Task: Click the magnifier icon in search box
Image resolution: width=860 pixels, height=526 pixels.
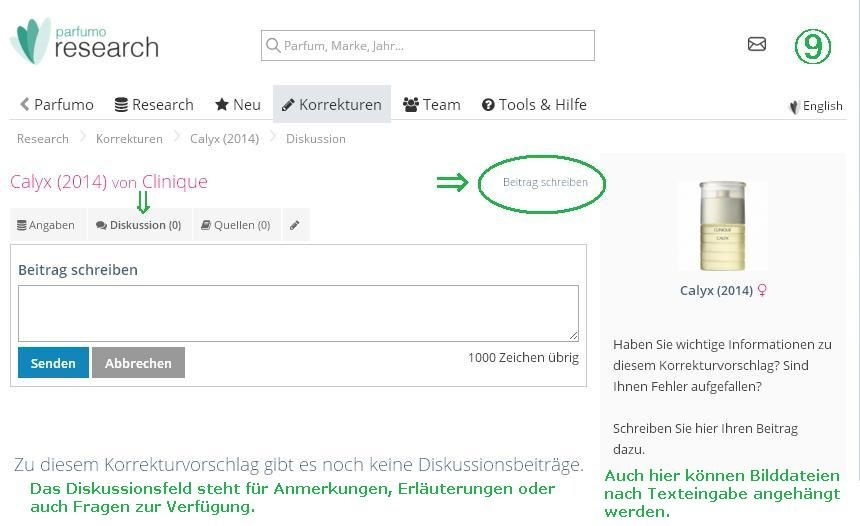Action: 273,45
